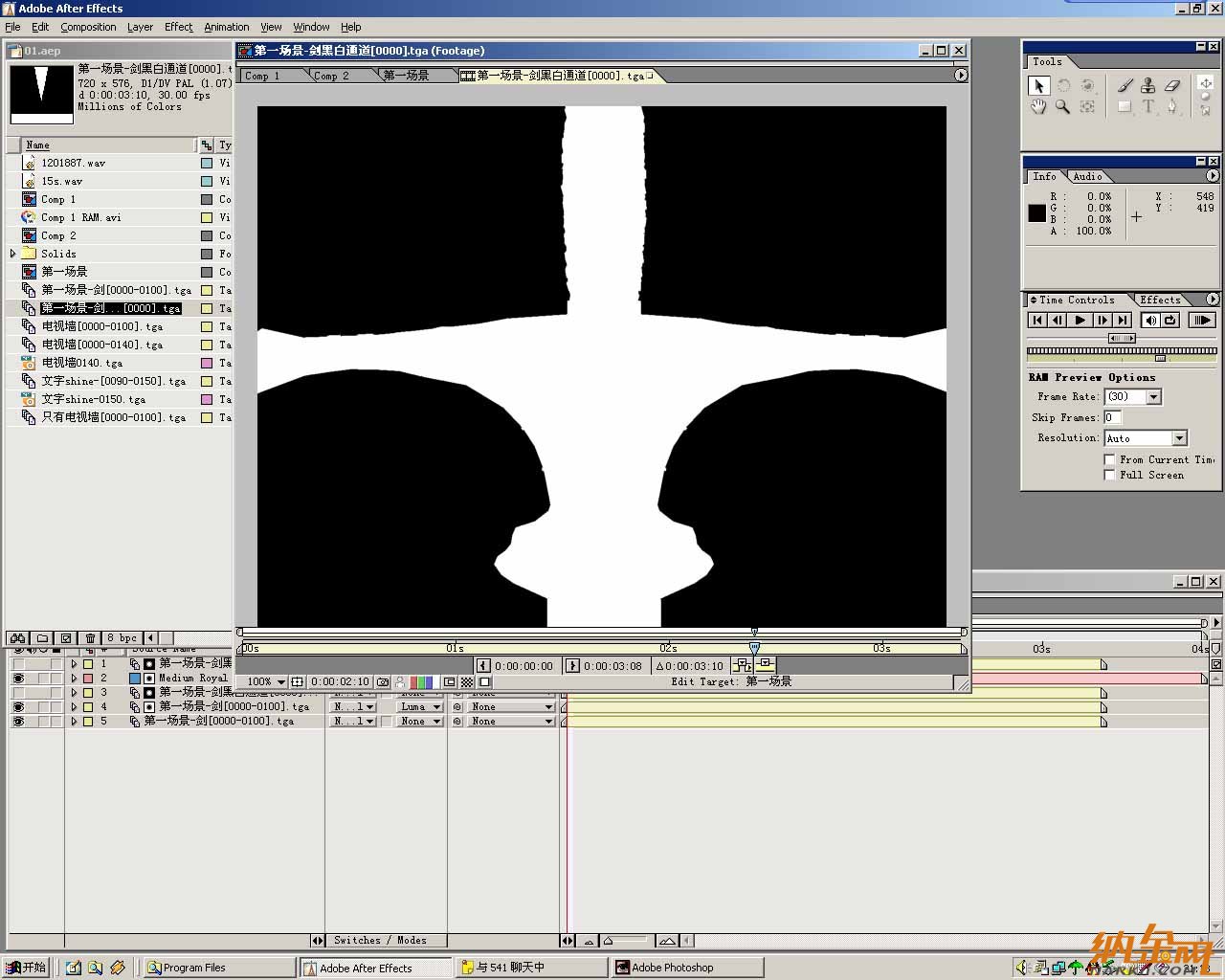Image resolution: width=1225 pixels, height=980 pixels.
Task: Enable the From Current Time checkbox
Action: 1110,460
